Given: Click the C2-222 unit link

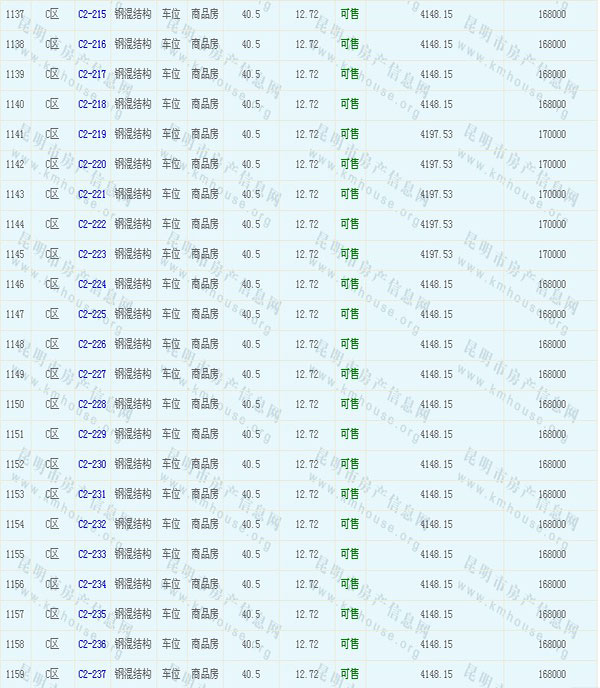Looking at the screenshot, I should [x=91, y=224].
